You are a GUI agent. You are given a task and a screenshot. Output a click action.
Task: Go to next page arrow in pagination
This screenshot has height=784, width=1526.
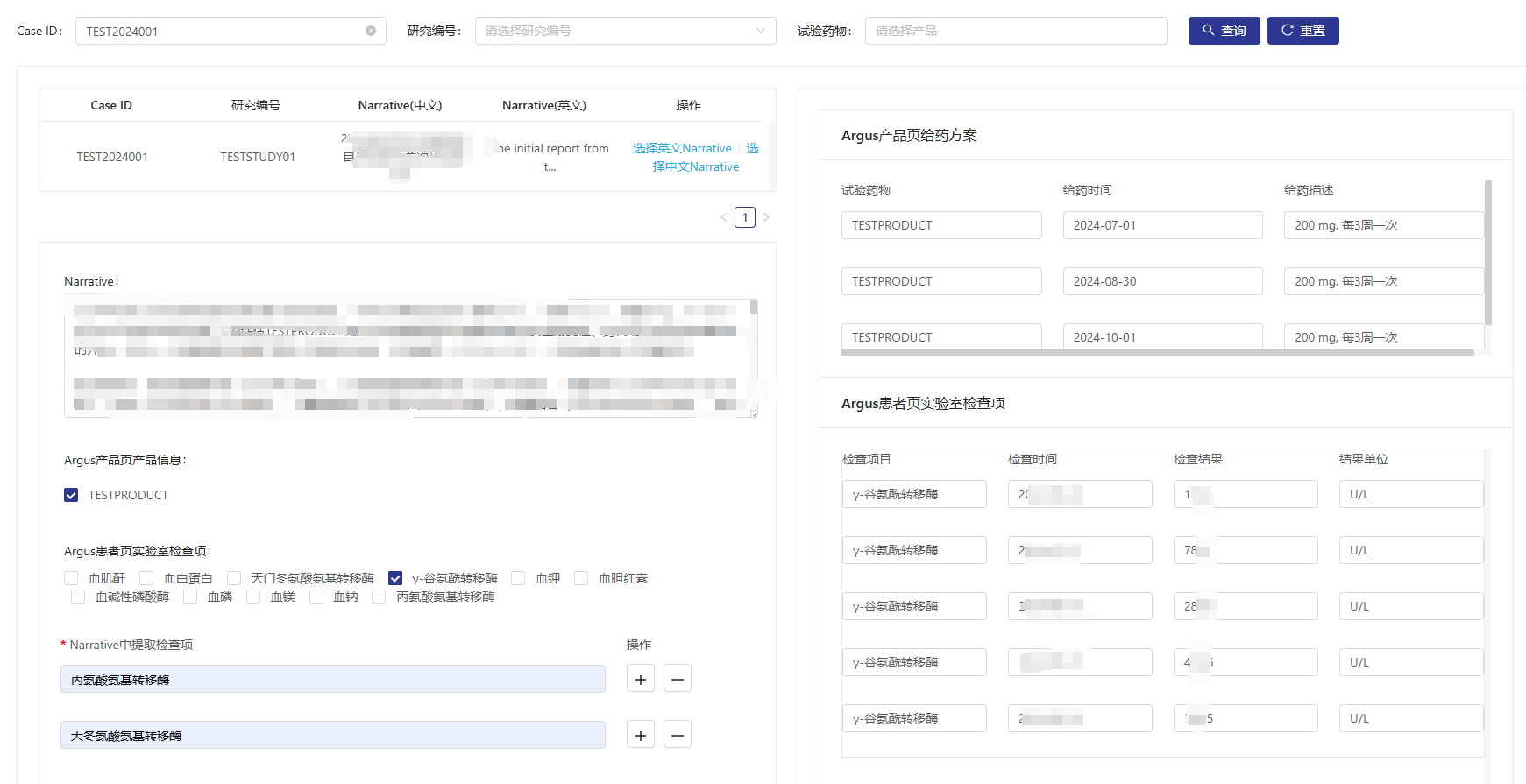pos(765,217)
